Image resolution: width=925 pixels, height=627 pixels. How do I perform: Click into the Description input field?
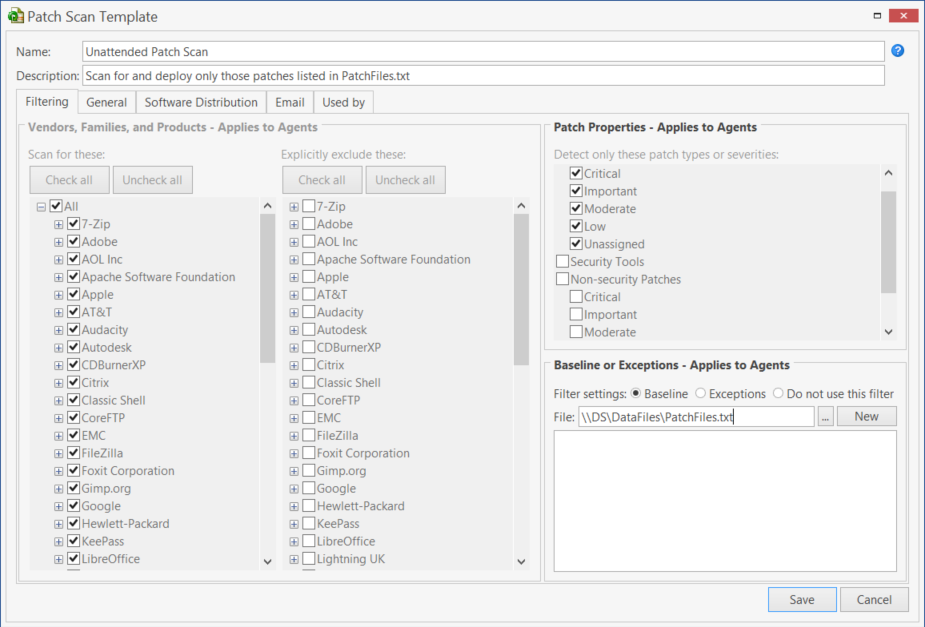[483, 75]
